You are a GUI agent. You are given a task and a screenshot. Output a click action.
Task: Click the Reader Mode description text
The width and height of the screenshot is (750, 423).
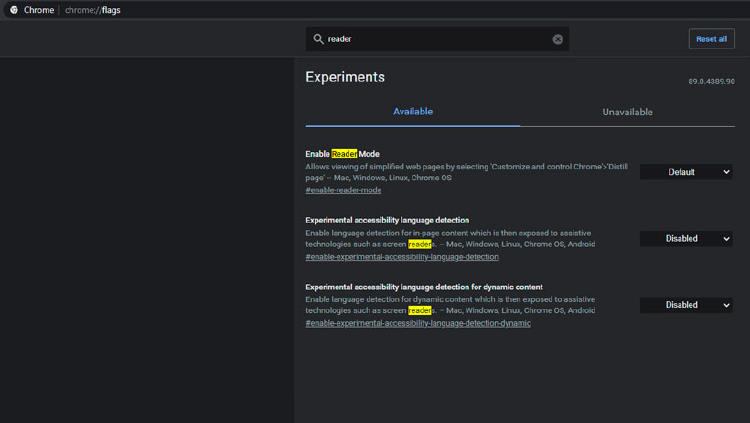point(465,172)
